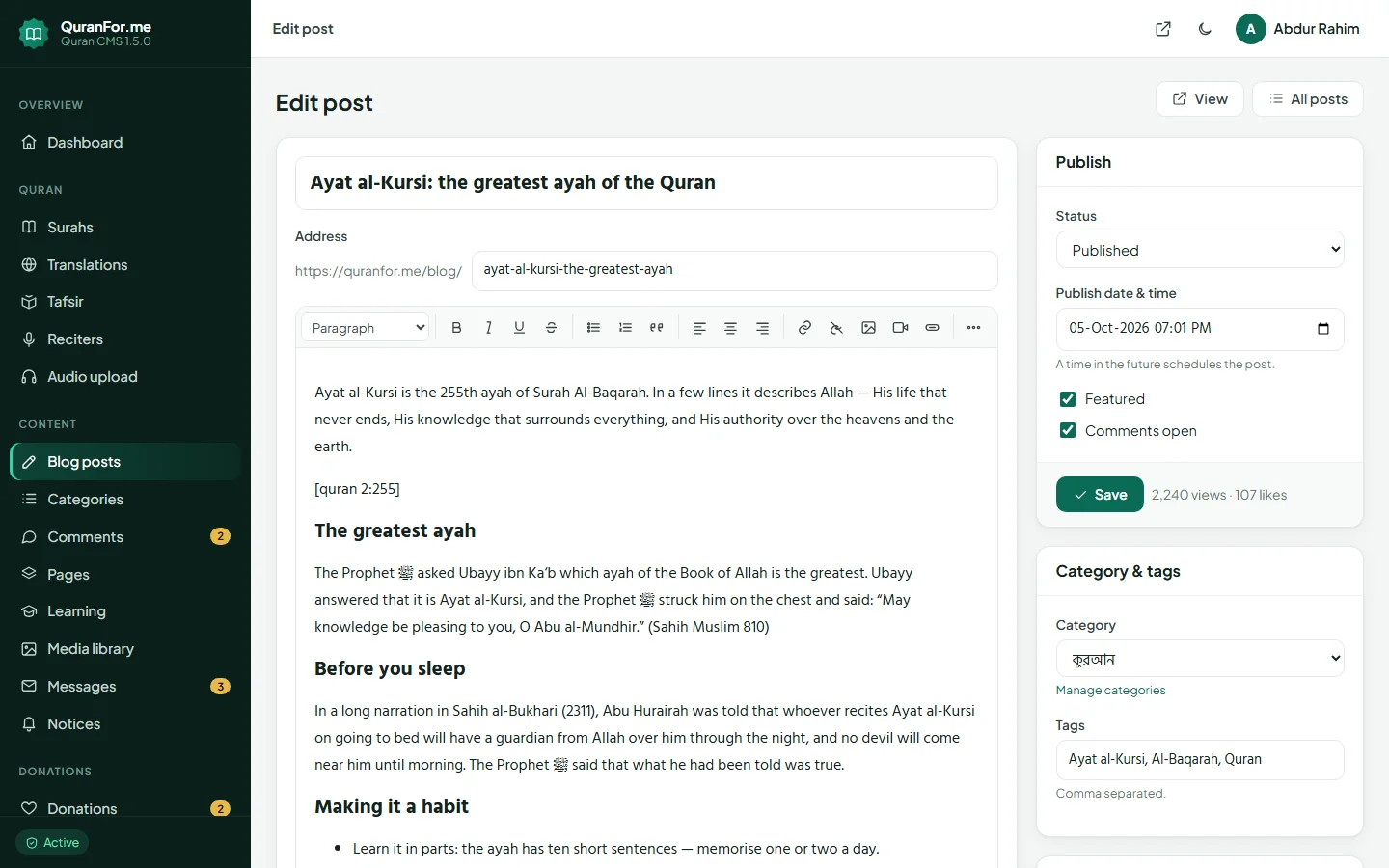Screen dimensions: 1389x868
Task: Click the publish date and time field
Action: (1200, 329)
